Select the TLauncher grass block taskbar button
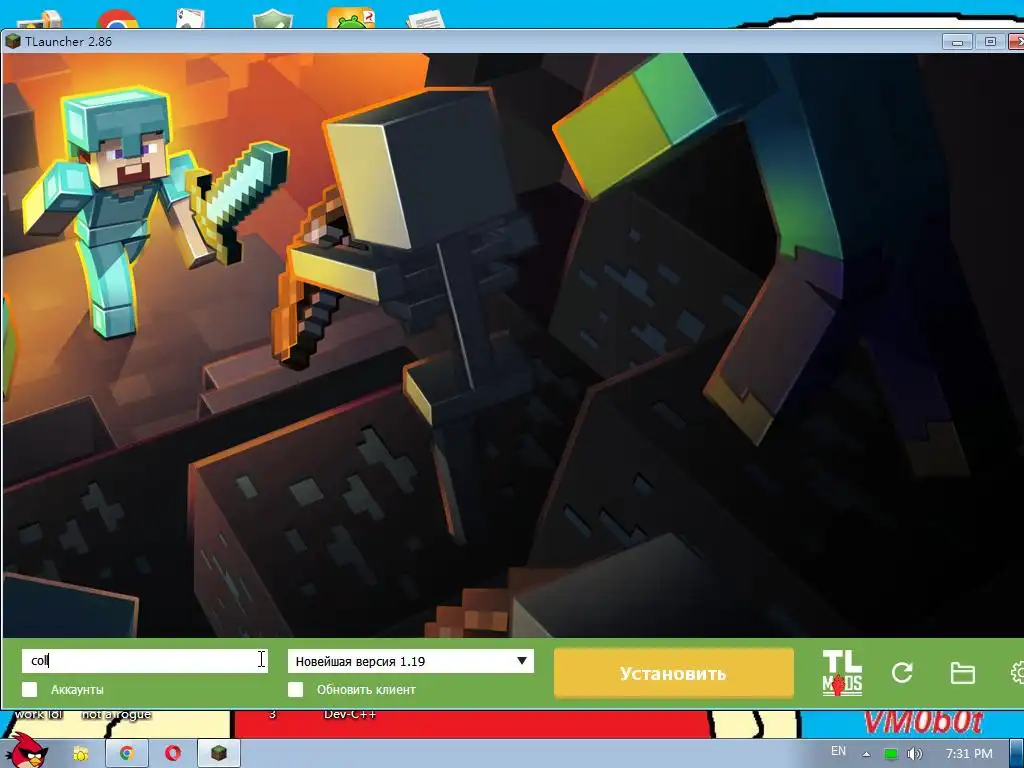 tap(219, 754)
